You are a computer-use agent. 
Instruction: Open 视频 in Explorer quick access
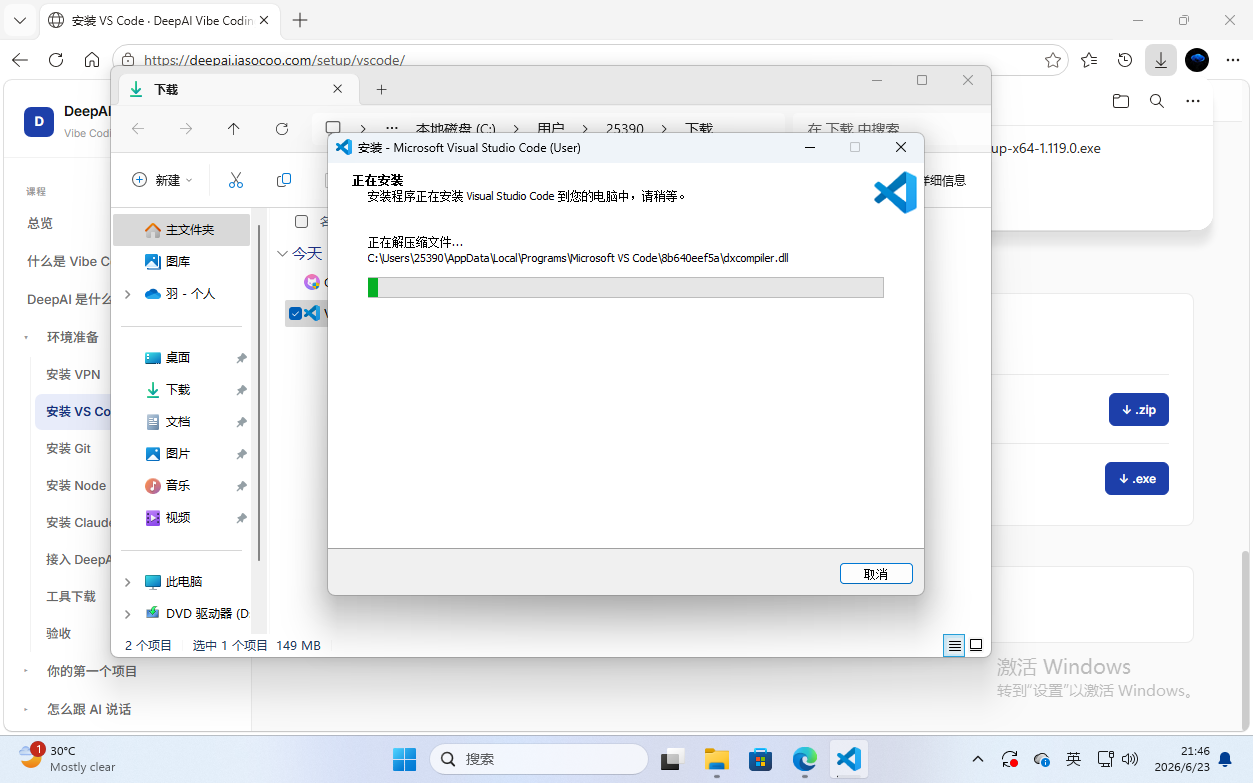[x=178, y=518]
